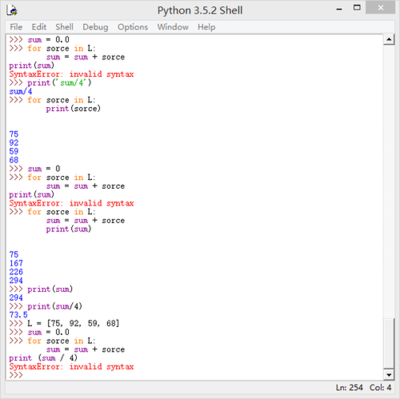Click the window title 'Python 3.5.2 Shell'
400x399 pixels.
point(200,10)
